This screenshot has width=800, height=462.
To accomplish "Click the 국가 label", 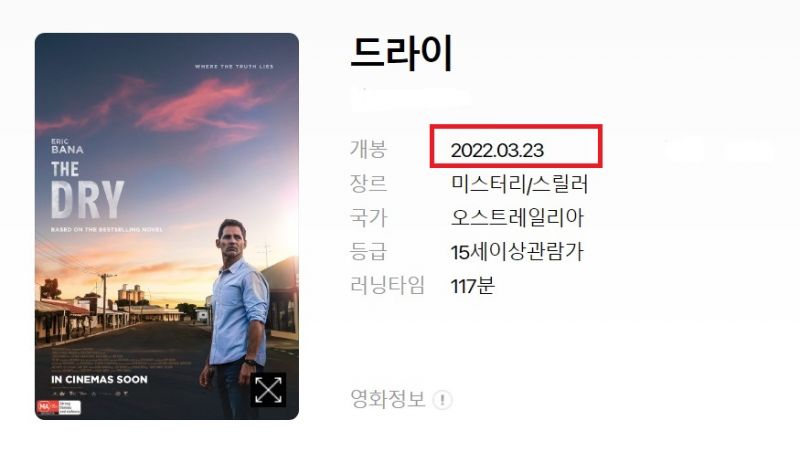I will click(368, 217).
